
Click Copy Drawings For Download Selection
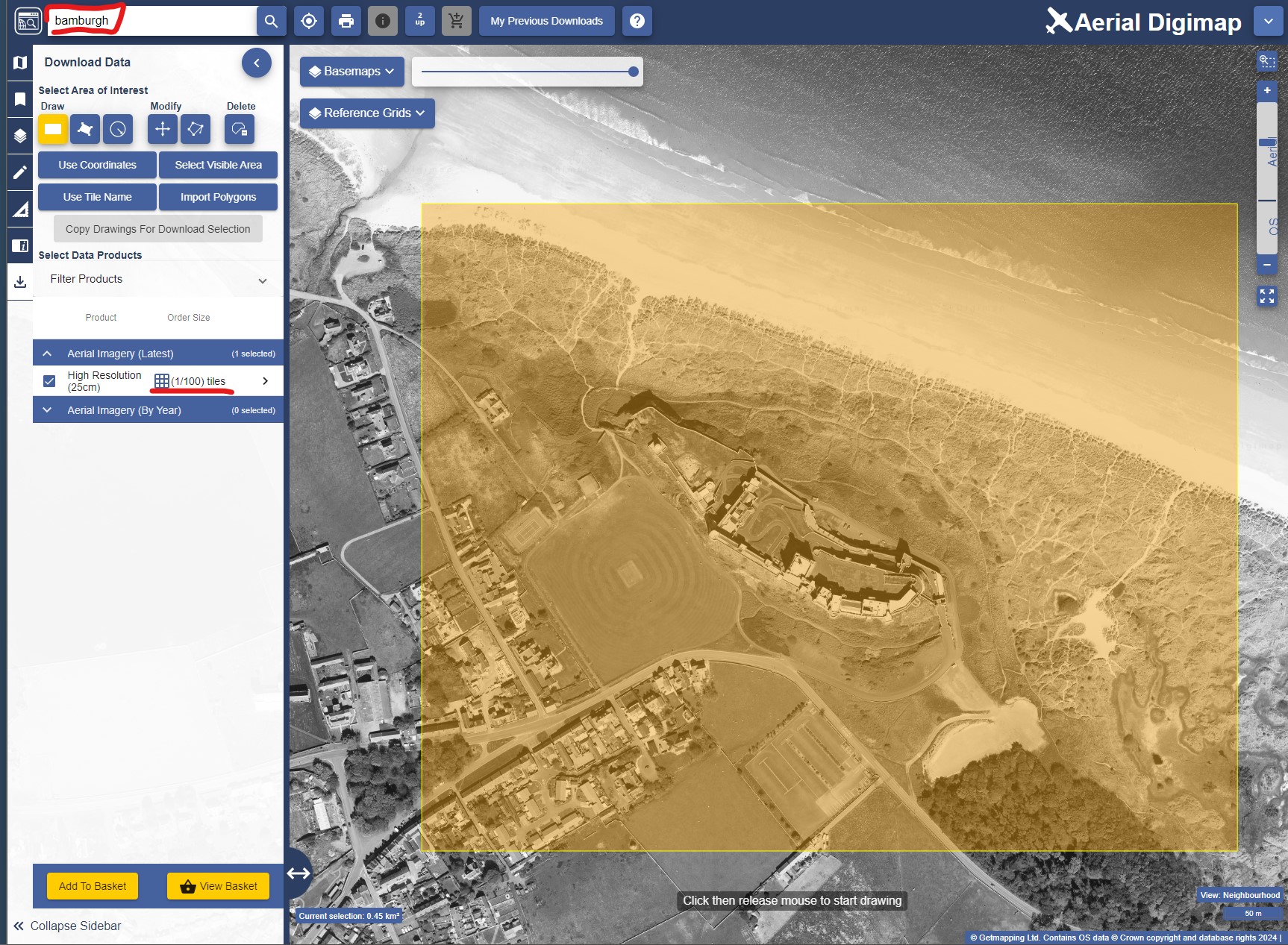coord(158,229)
